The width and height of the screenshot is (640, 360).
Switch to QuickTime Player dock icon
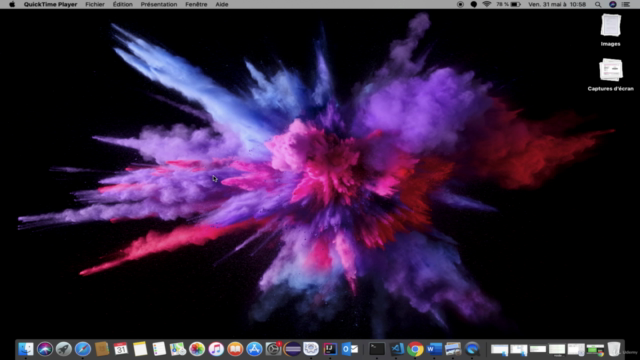coord(472,349)
